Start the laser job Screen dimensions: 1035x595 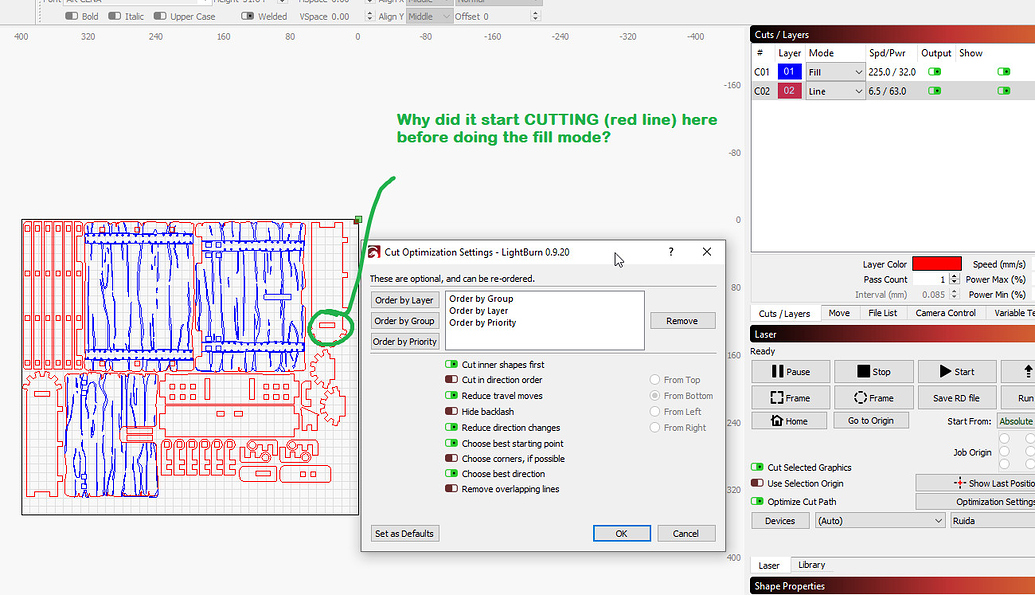956,371
